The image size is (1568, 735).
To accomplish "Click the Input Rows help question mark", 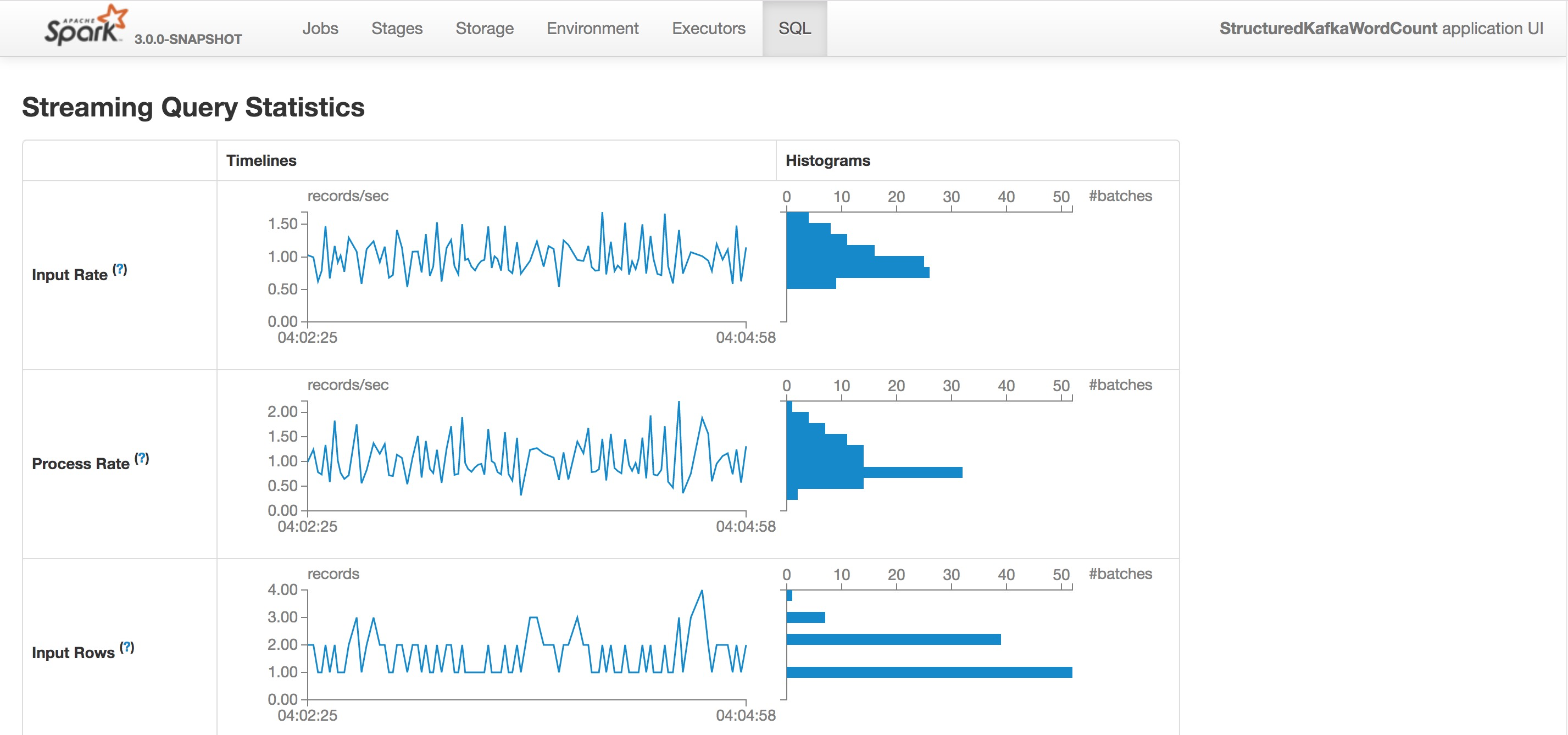I will click(x=126, y=647).
